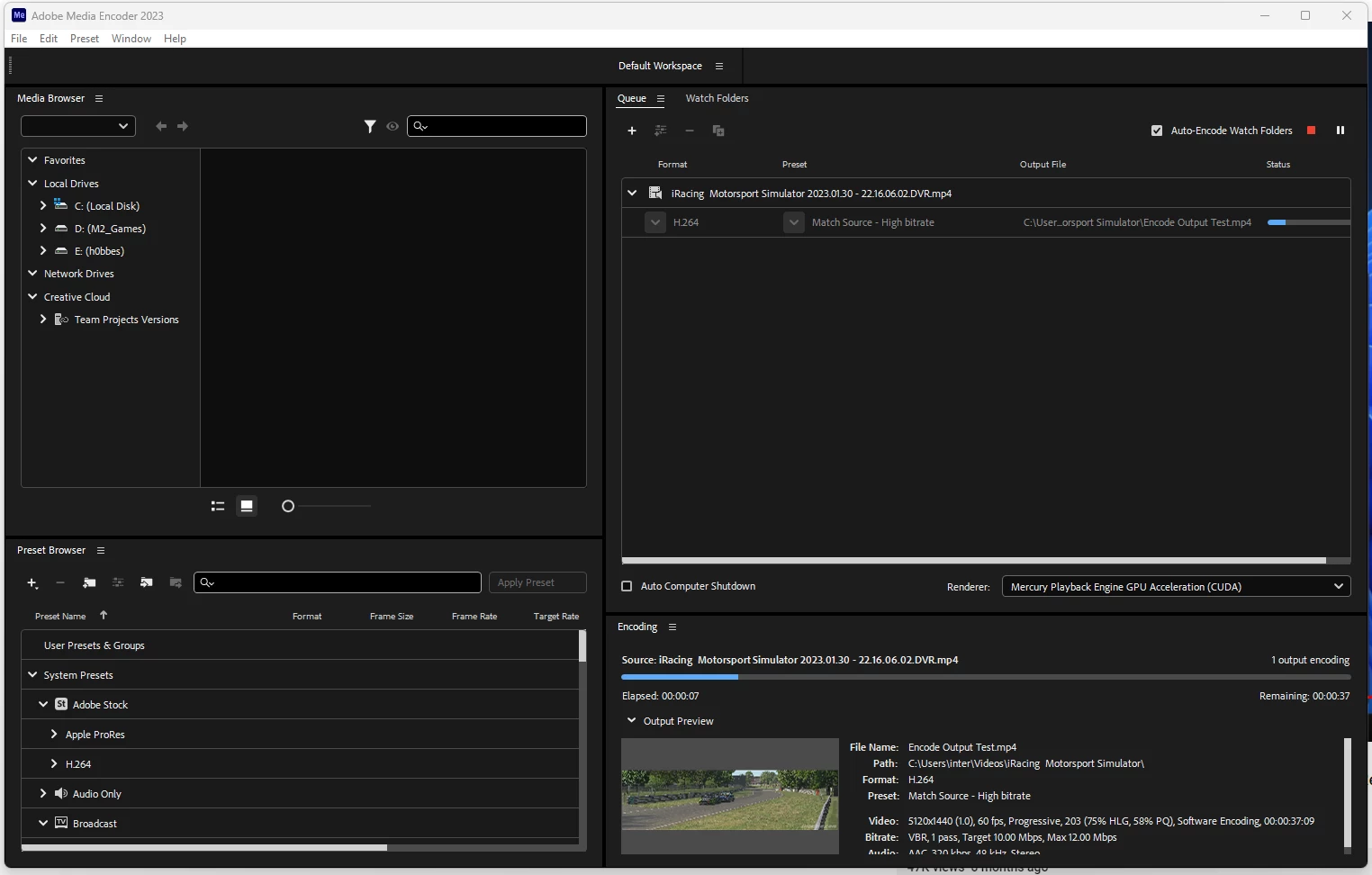
Task: Collapse the Output Preview section
Action: click(x=631, y=720)
